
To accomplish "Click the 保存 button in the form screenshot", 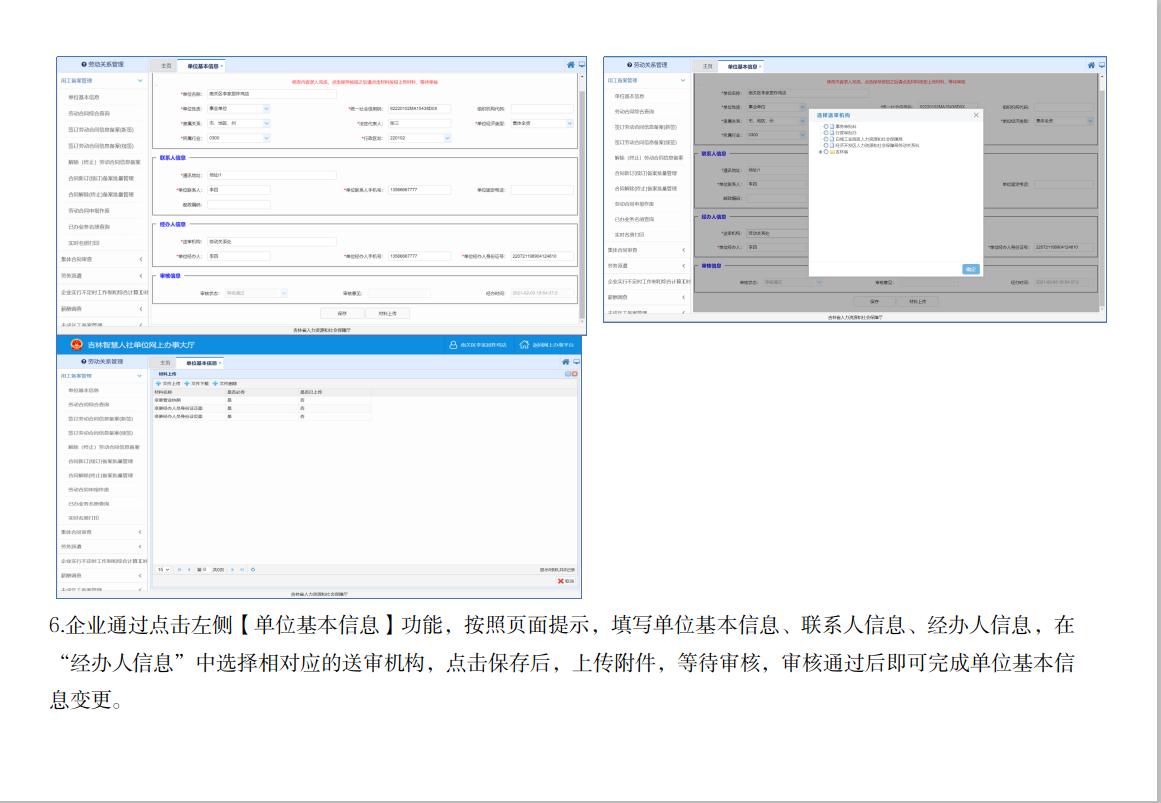I will (x=342, y=313).
